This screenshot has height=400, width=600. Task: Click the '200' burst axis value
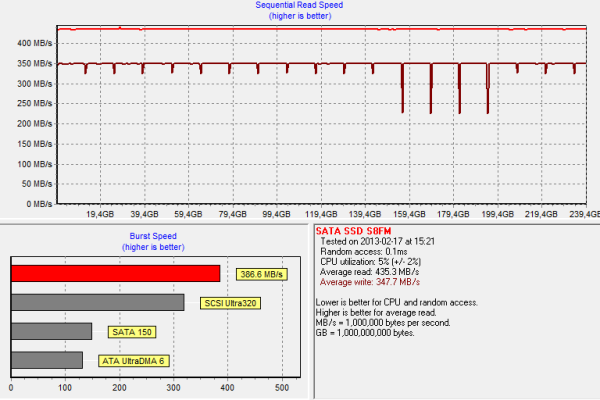pyautogui.click(x=119, y=388)
